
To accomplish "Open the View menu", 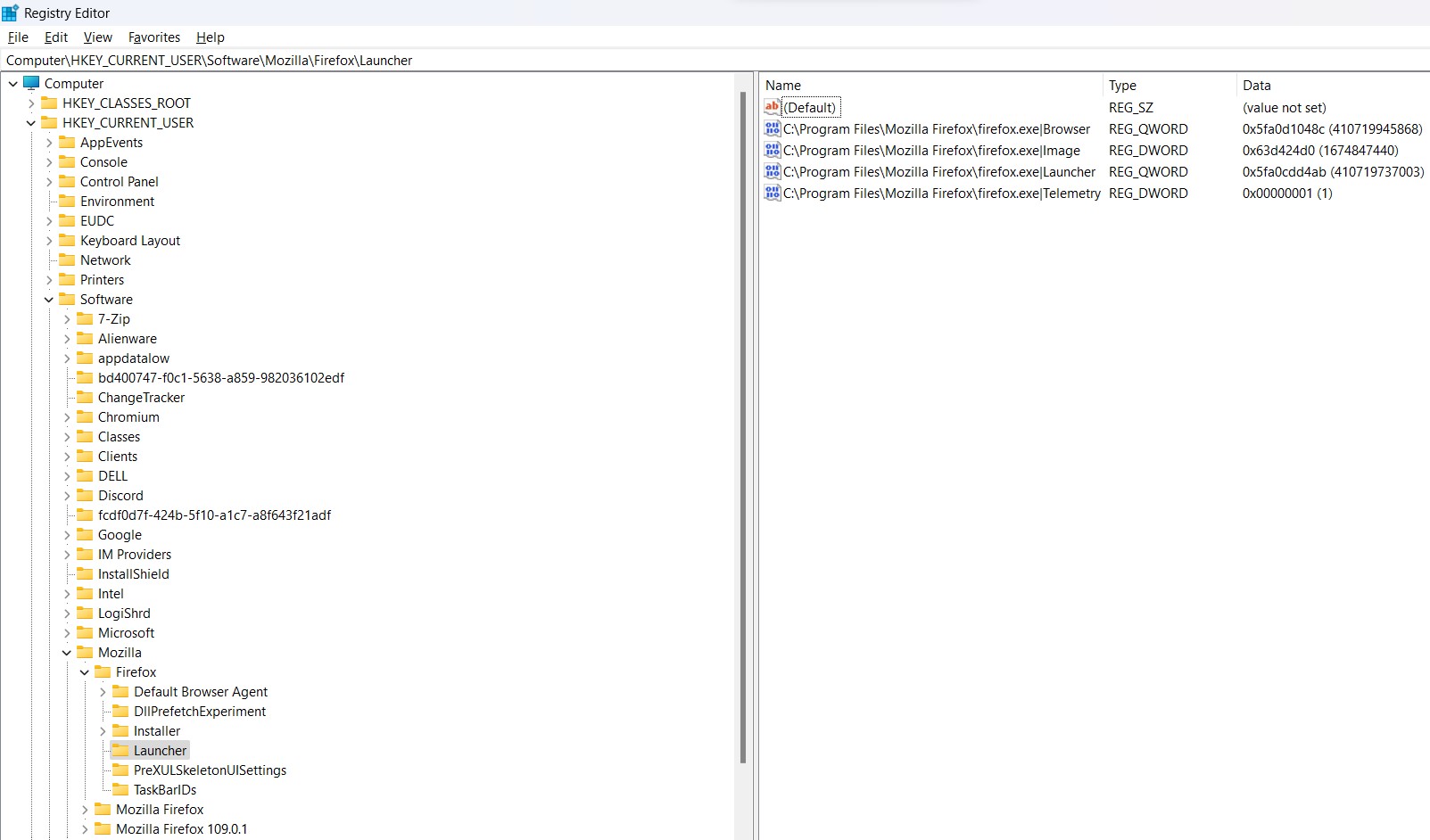I will pos(98,37).
